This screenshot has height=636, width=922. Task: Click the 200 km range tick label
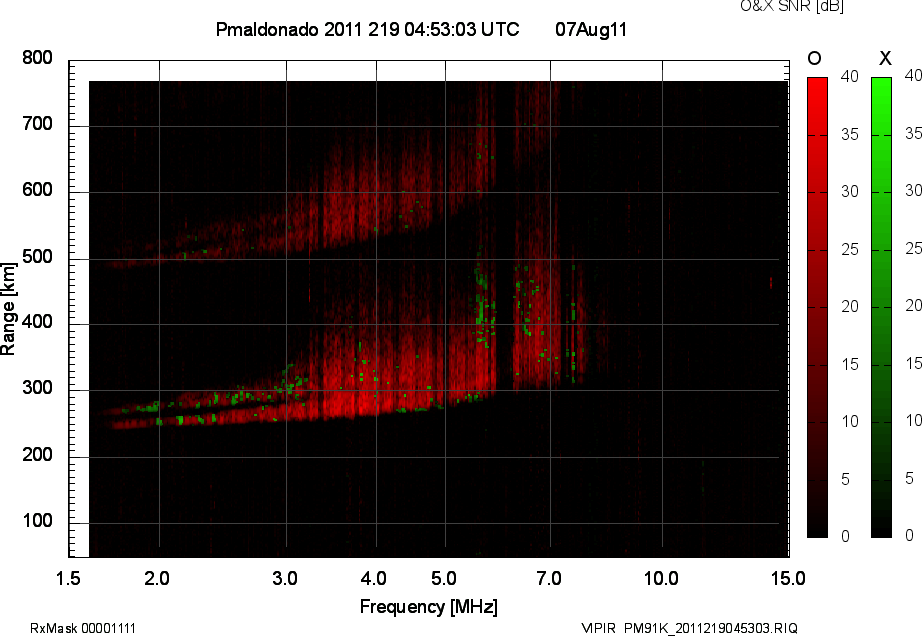[37, 455]
